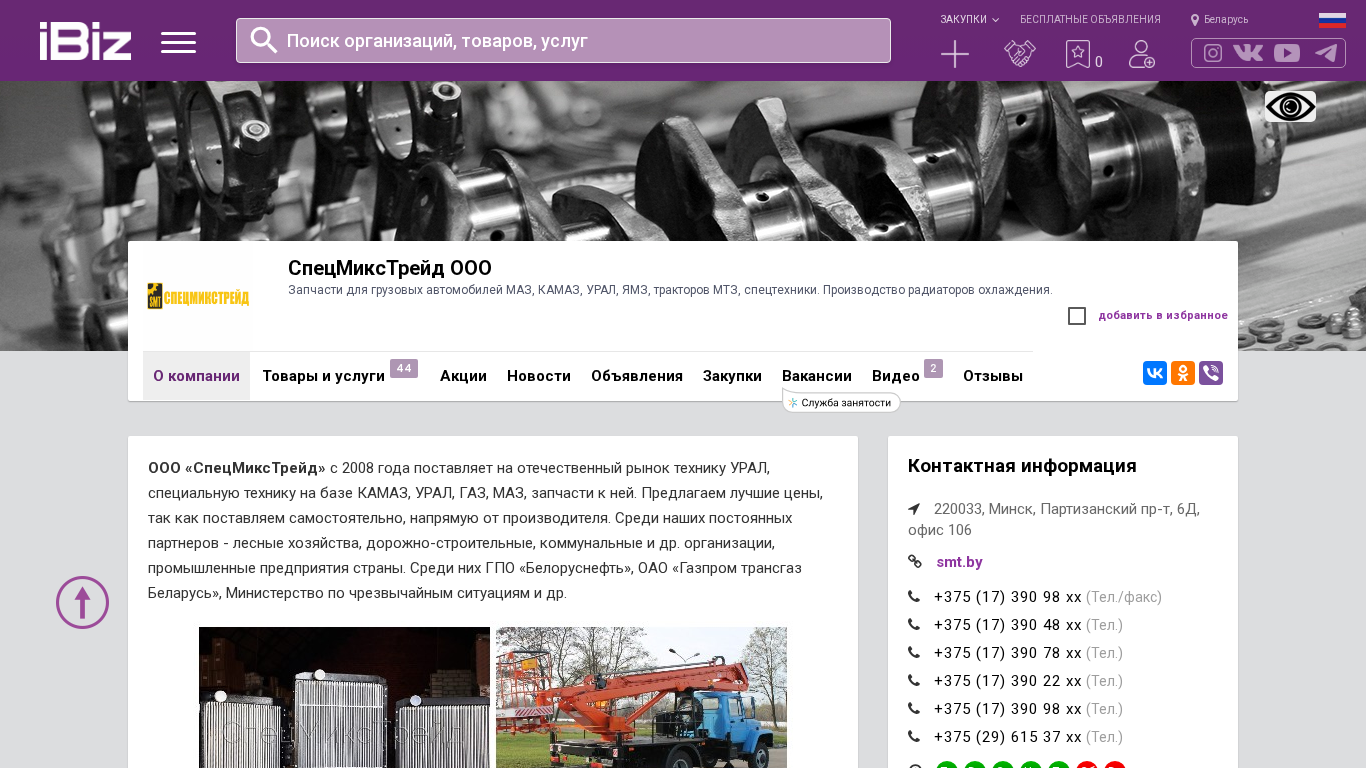Open the Вакансии tab

click(817, 376)
